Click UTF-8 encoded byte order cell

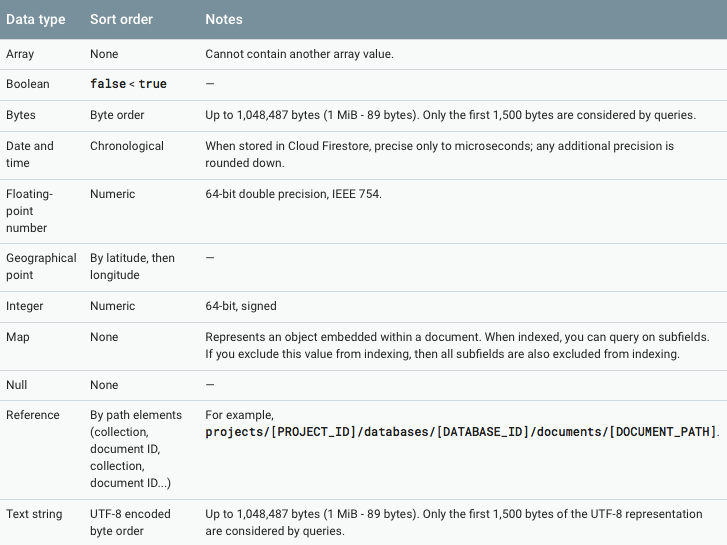pyautogui.click(x=130, y=522)
